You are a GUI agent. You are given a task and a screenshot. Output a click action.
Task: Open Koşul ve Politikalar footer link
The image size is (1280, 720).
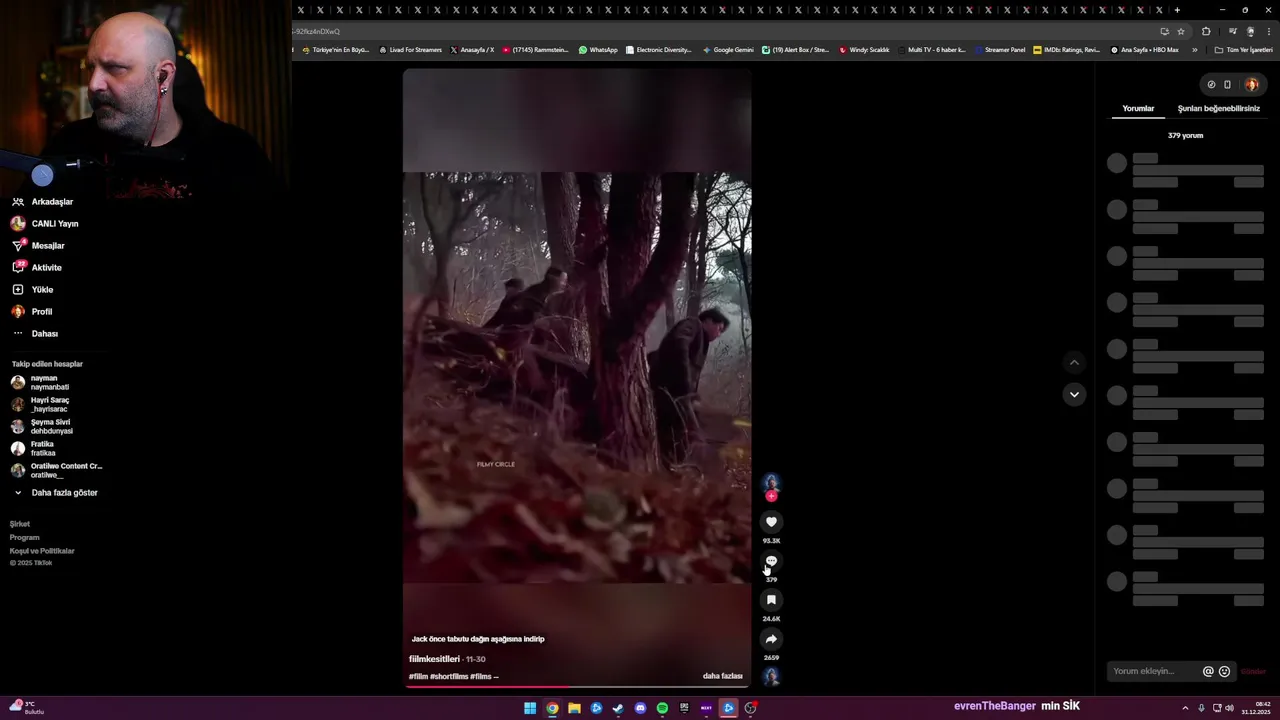42,551
